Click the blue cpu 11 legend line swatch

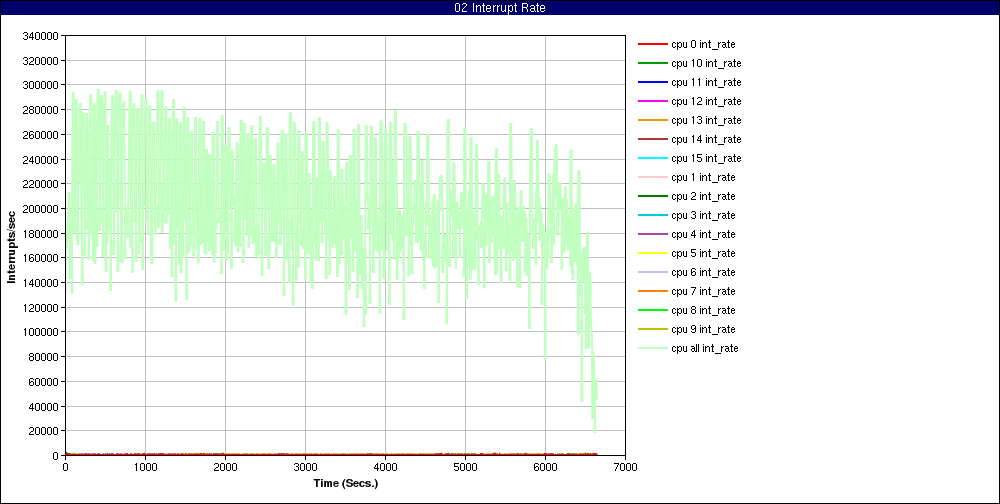[x=652, y=83]
